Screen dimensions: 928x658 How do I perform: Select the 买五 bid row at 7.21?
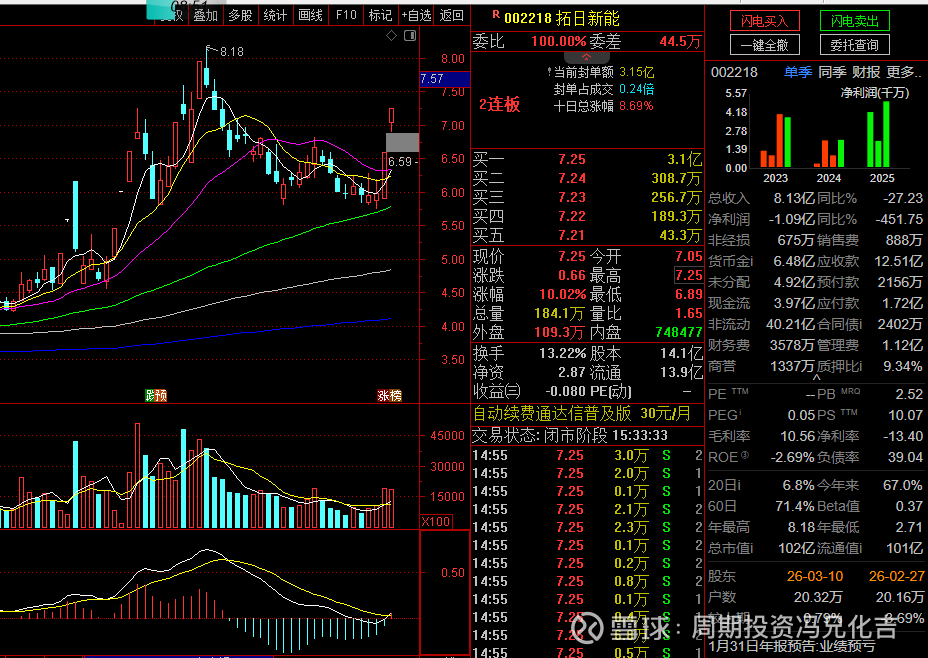588,235
